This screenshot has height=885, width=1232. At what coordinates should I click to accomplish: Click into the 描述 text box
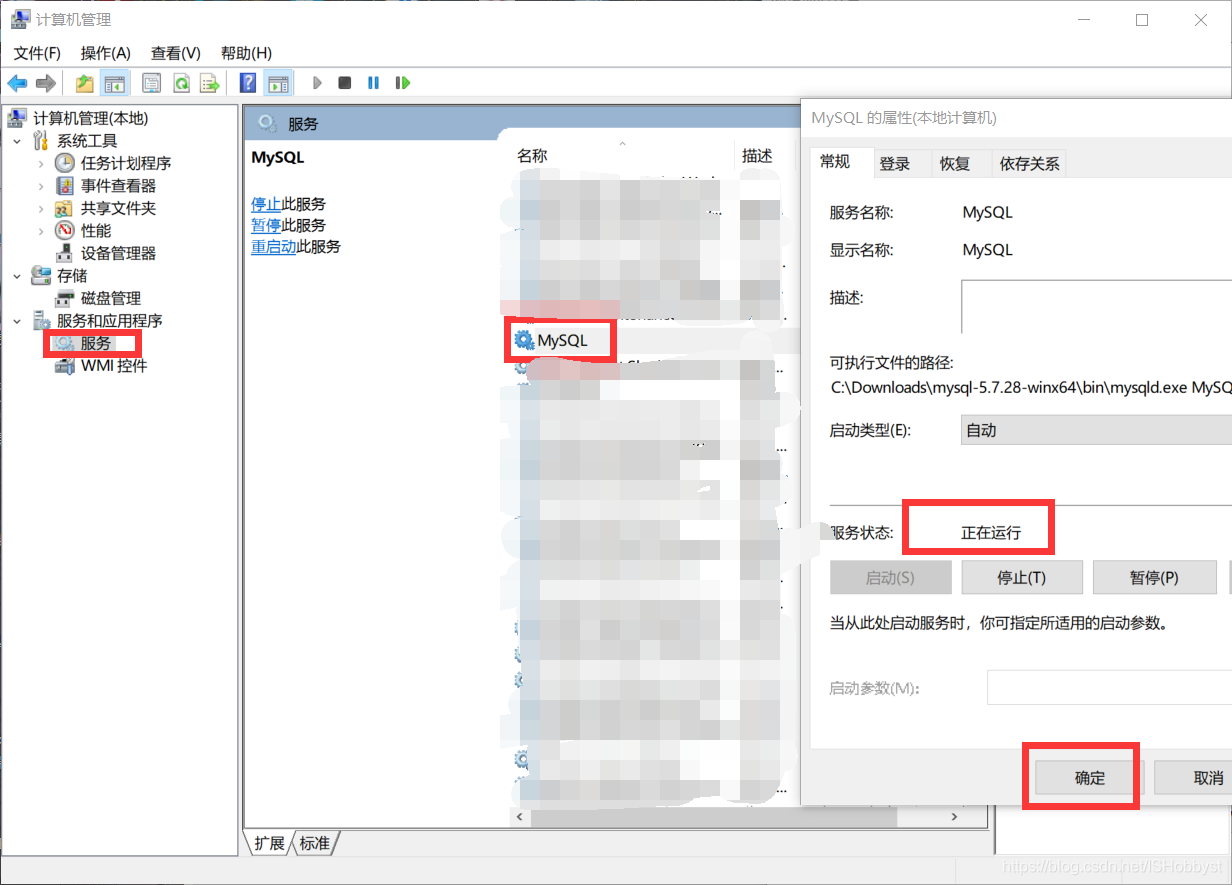(x=1096, y=306)
